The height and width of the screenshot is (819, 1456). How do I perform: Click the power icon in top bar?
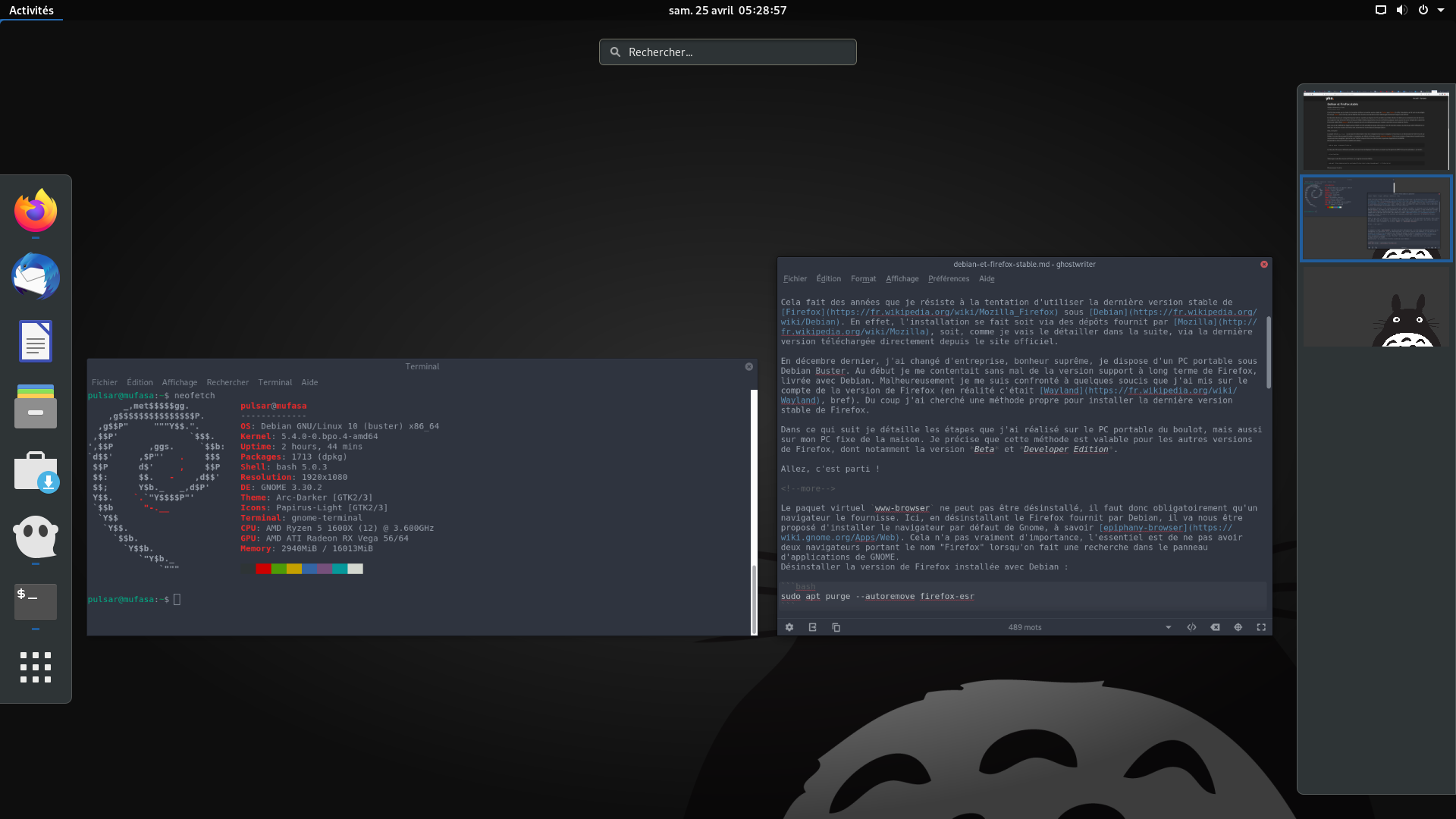1423,10
